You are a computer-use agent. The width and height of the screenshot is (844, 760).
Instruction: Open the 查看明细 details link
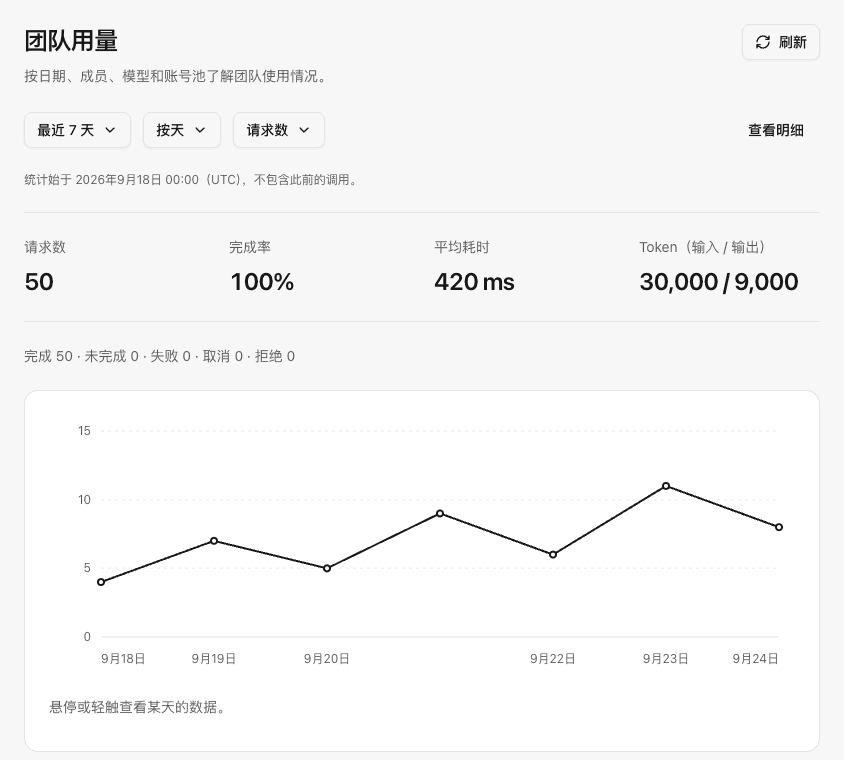coord(776,130)
